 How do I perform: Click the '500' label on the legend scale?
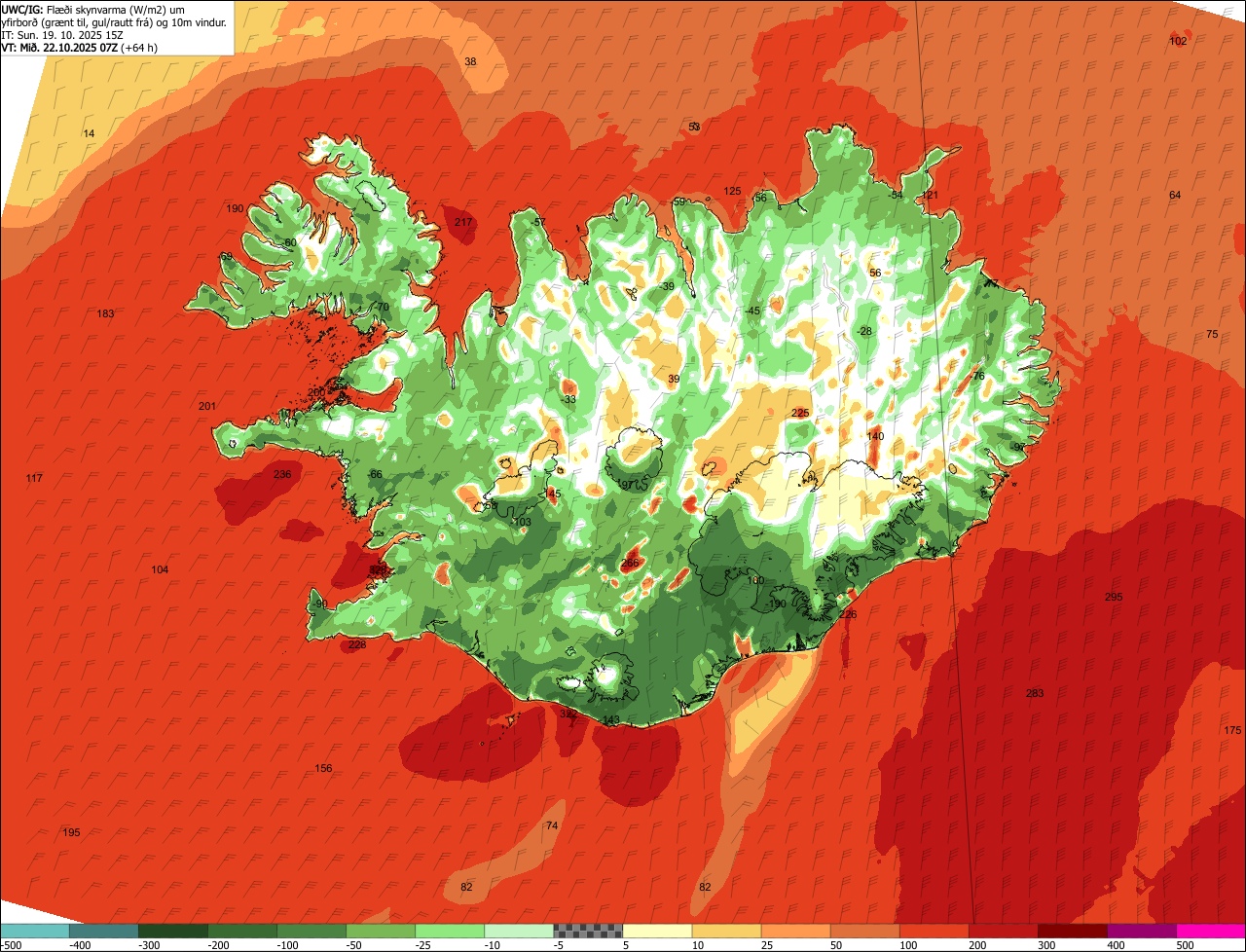pyautogui.click(x=1185, y=944)
